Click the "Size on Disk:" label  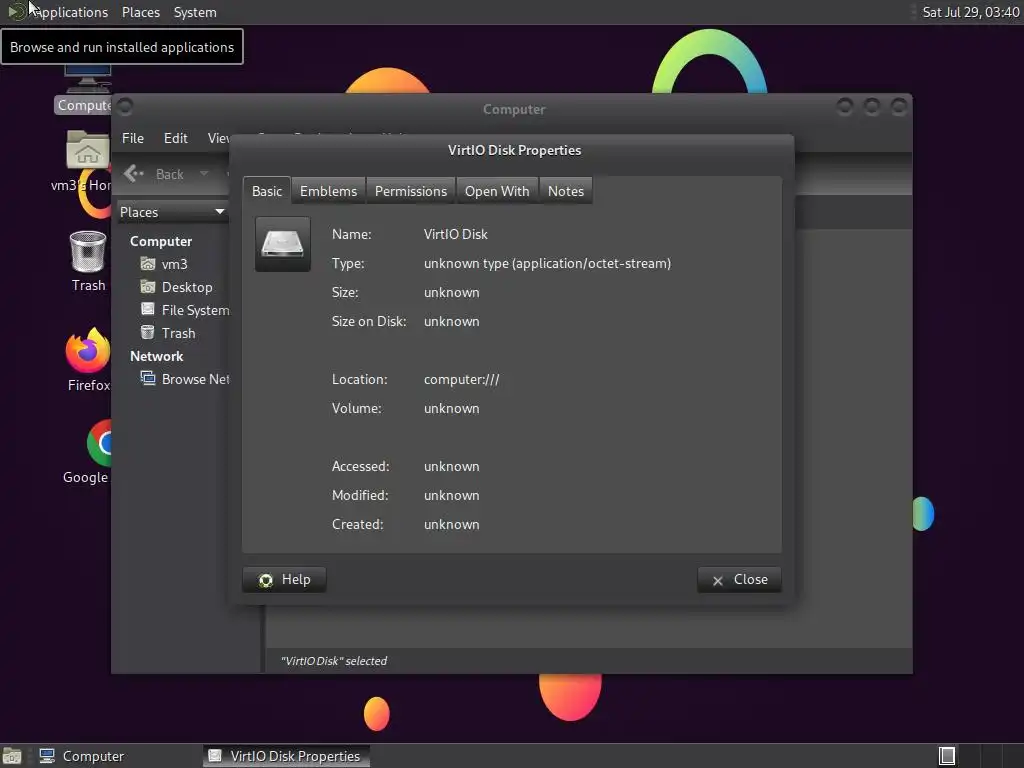[368, 321]
